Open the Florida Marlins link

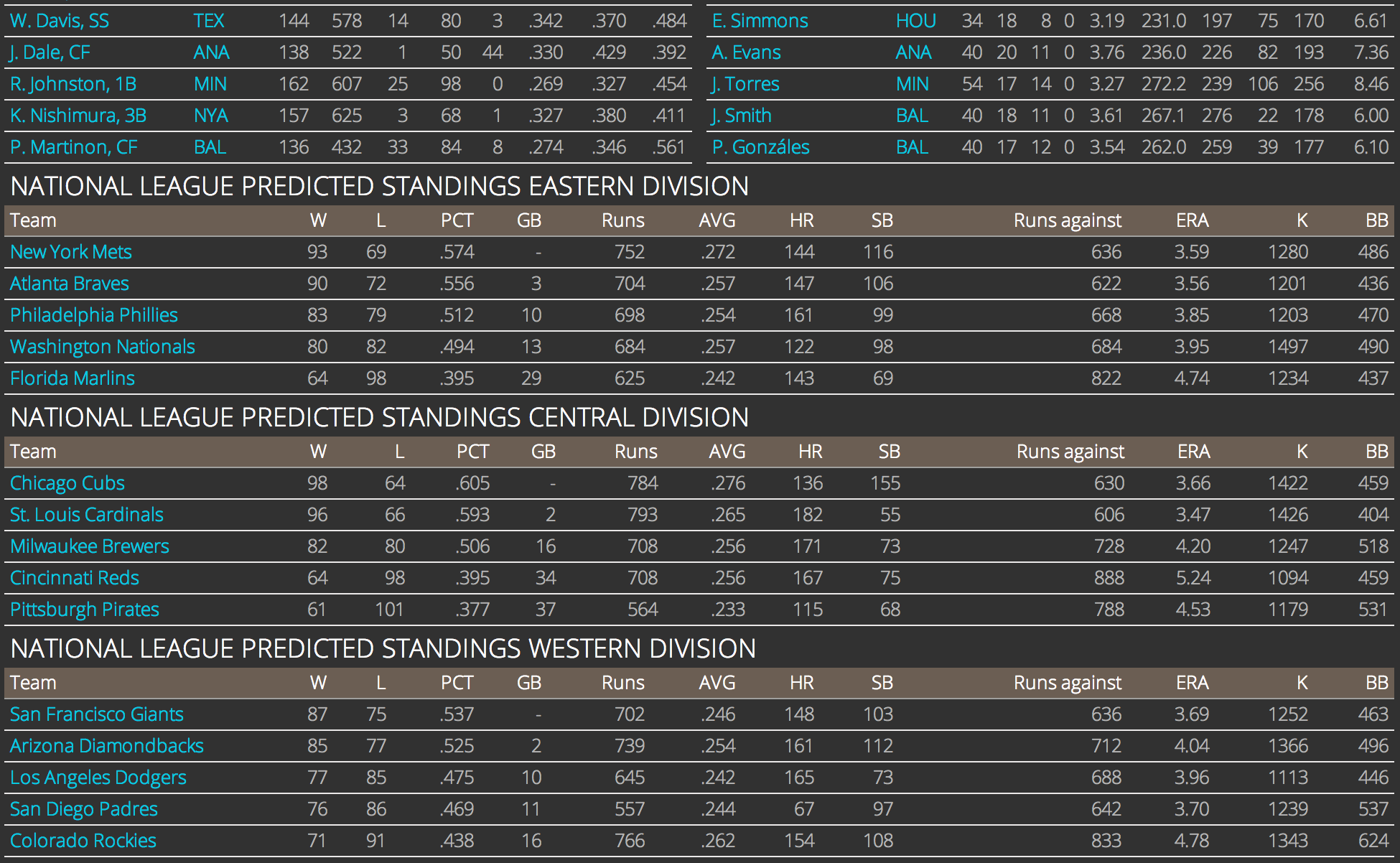pos(73,378)
